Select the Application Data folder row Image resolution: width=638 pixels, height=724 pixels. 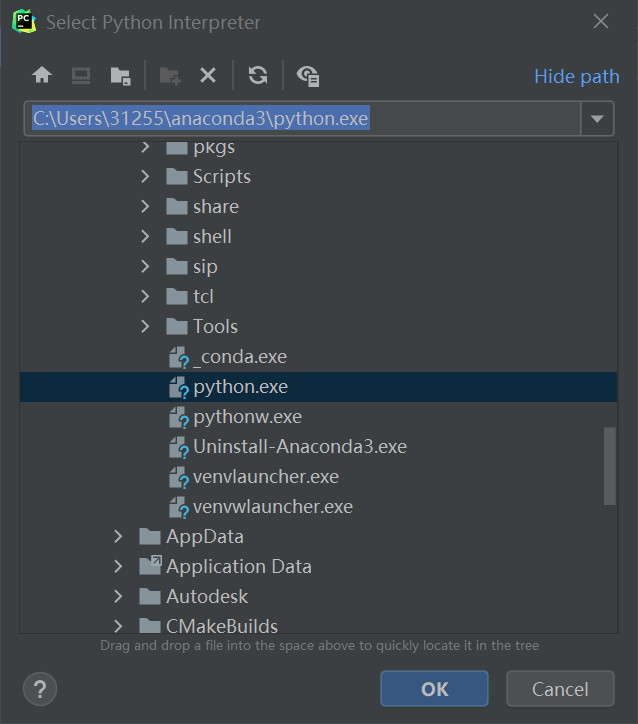point(319,567)
